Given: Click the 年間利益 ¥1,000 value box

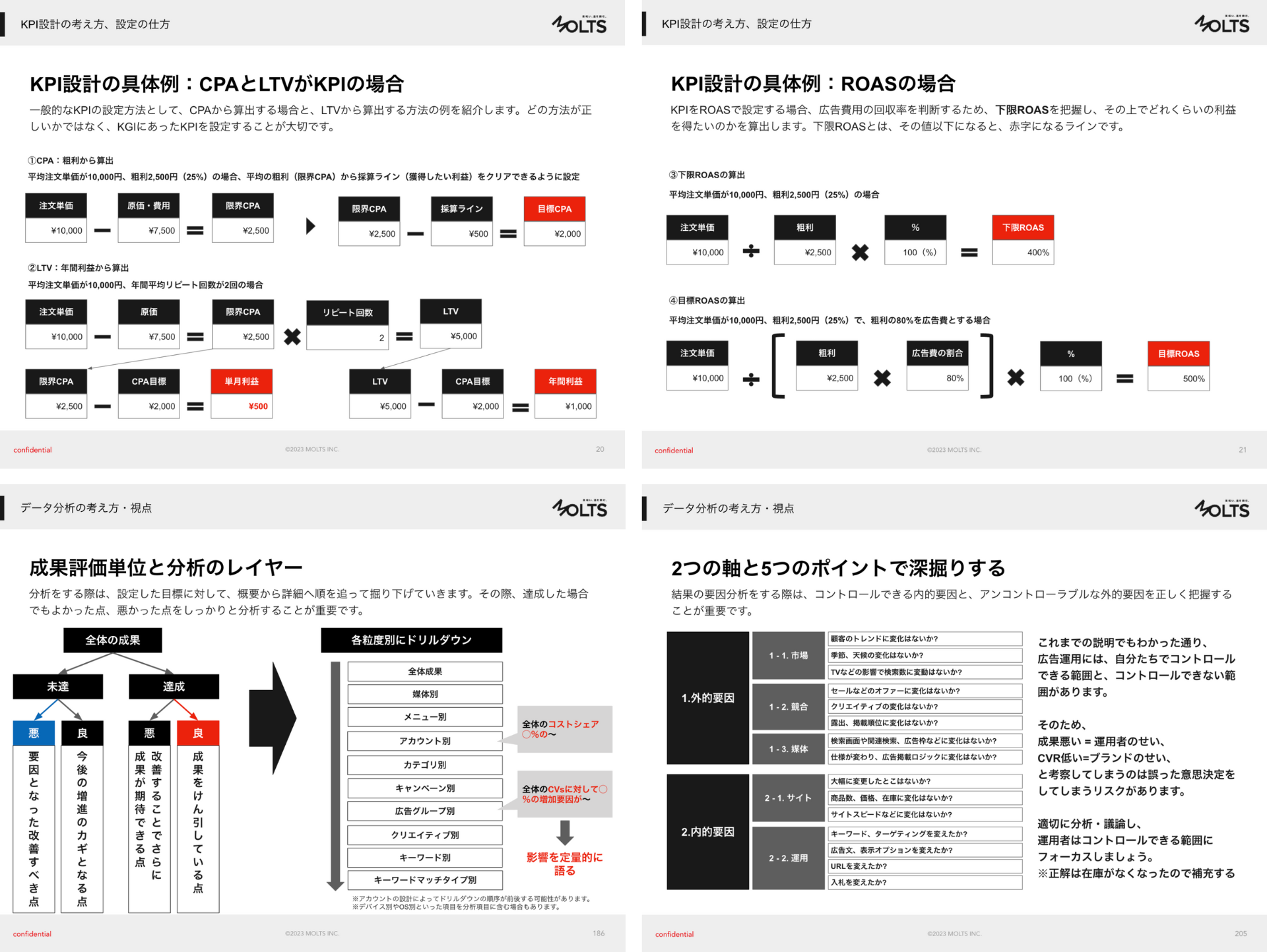Looking at the screenshot, I should pos(566,406).
